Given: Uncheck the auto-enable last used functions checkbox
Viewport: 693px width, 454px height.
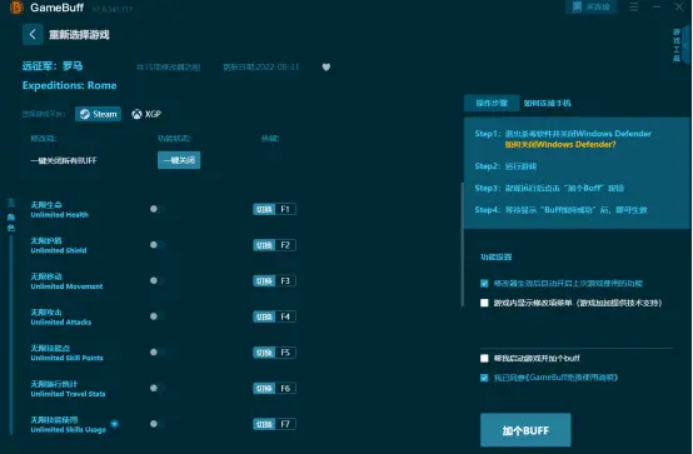Looking at the screenshot, I should coord(484,283).
